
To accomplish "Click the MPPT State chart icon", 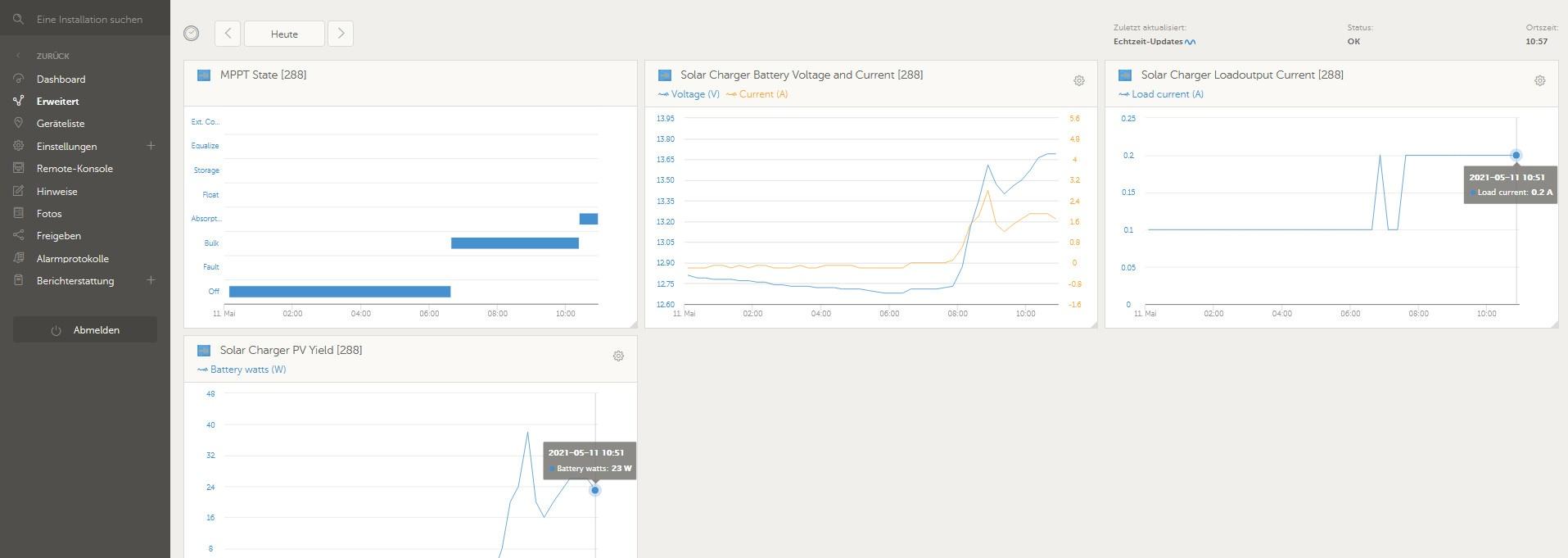I will pyautogui.click(x=204, y=75).
